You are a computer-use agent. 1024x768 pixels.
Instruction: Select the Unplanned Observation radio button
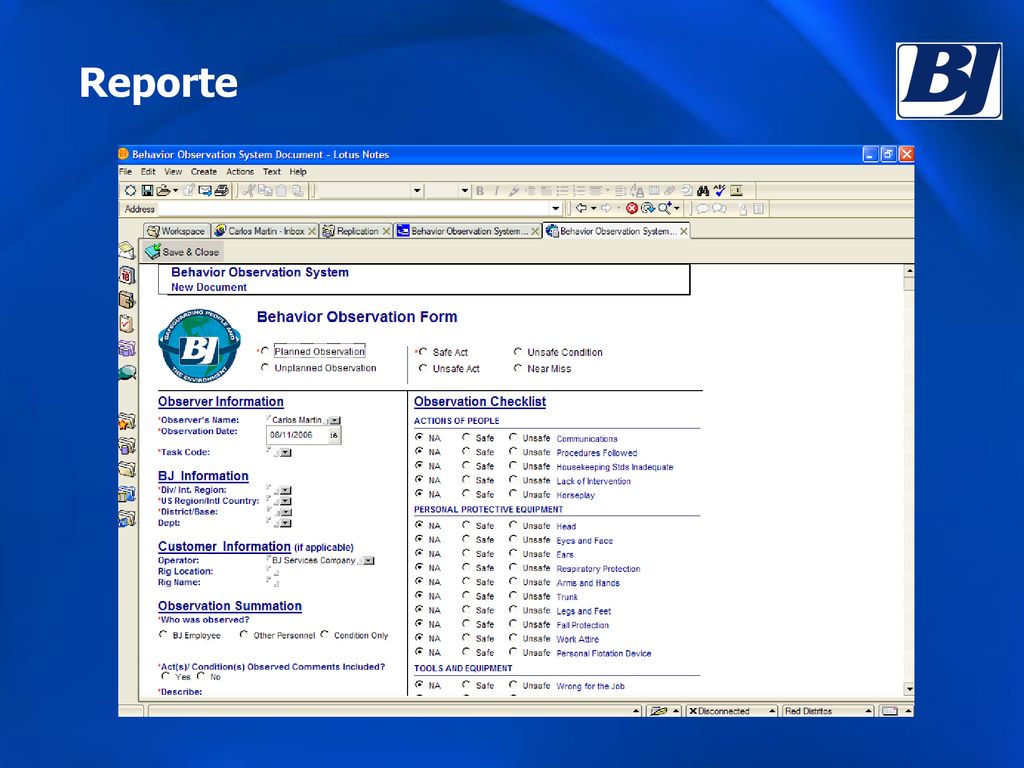pyautogui.click(x=264, y=368)
